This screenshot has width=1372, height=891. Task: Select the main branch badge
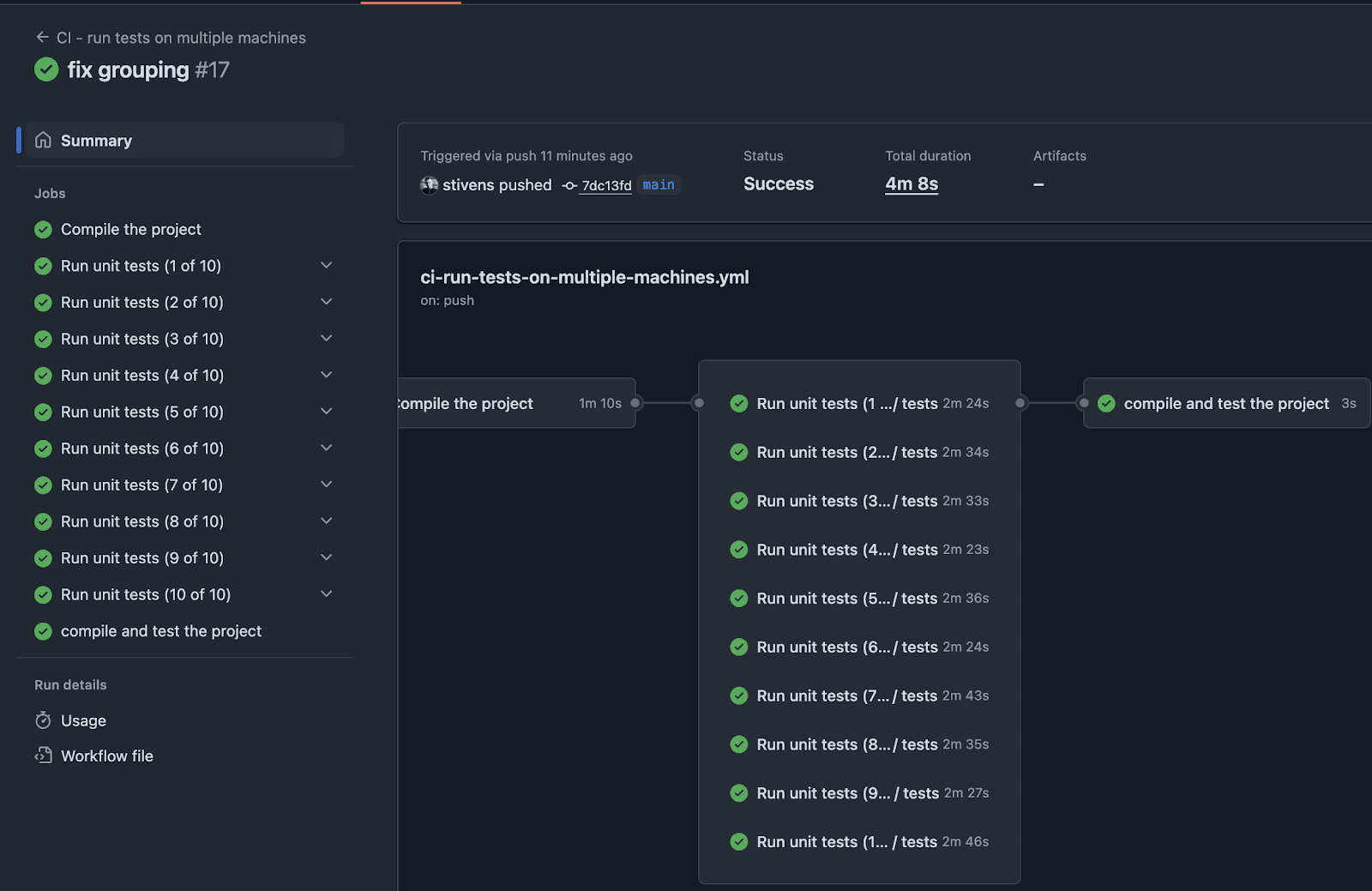[658, 184]
